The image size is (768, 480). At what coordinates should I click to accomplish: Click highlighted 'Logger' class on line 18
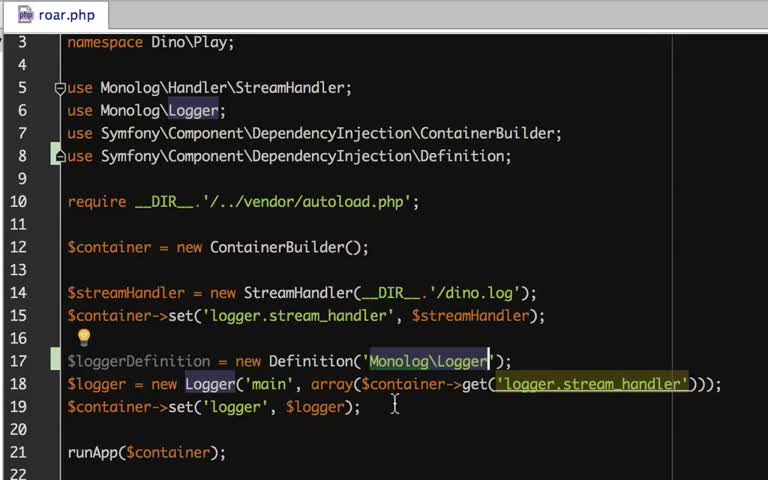(210, 384)
